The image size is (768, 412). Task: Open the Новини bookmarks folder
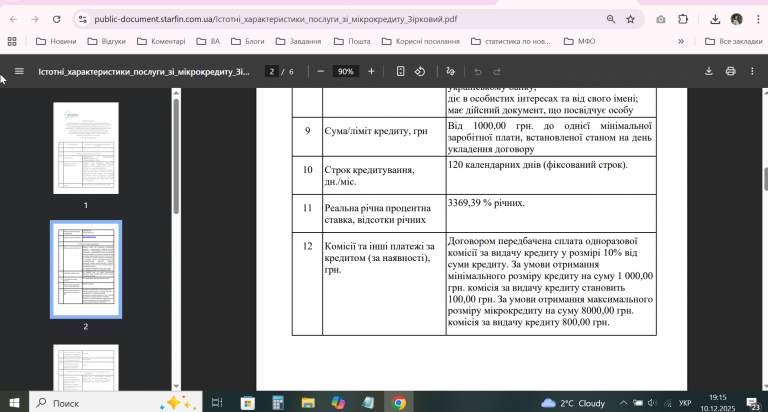point(56,41)
